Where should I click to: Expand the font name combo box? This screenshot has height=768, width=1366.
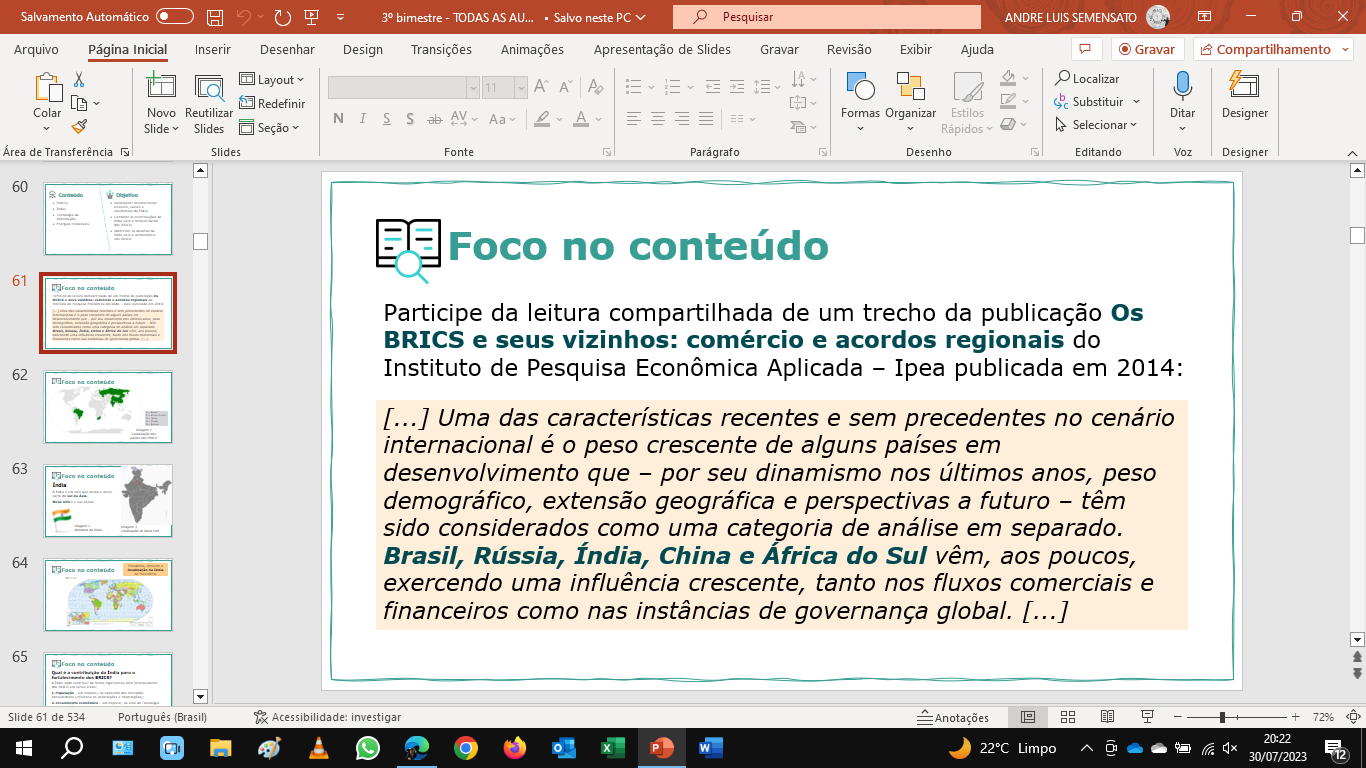[472, 88]
